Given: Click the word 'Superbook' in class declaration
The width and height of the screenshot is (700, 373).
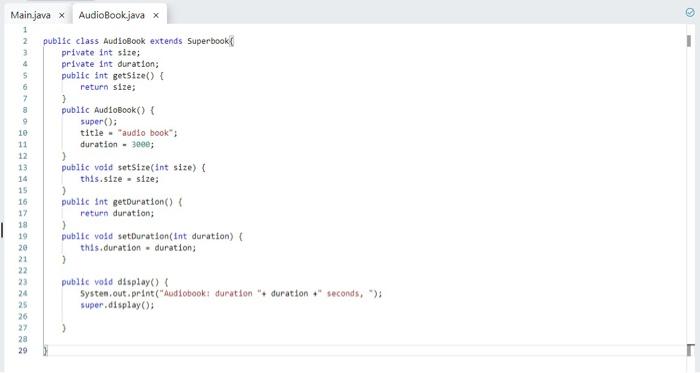Looking at the screenshot, I should coord(208,41).
